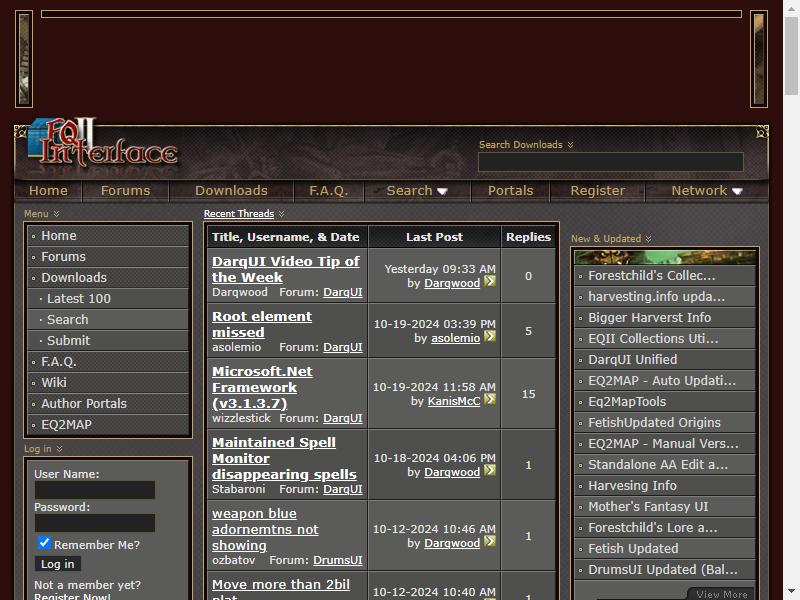Click the Recent Threads heading link
Image resolution: width=800 pixels, height=600 pixels.
click(x=239, y=214)
